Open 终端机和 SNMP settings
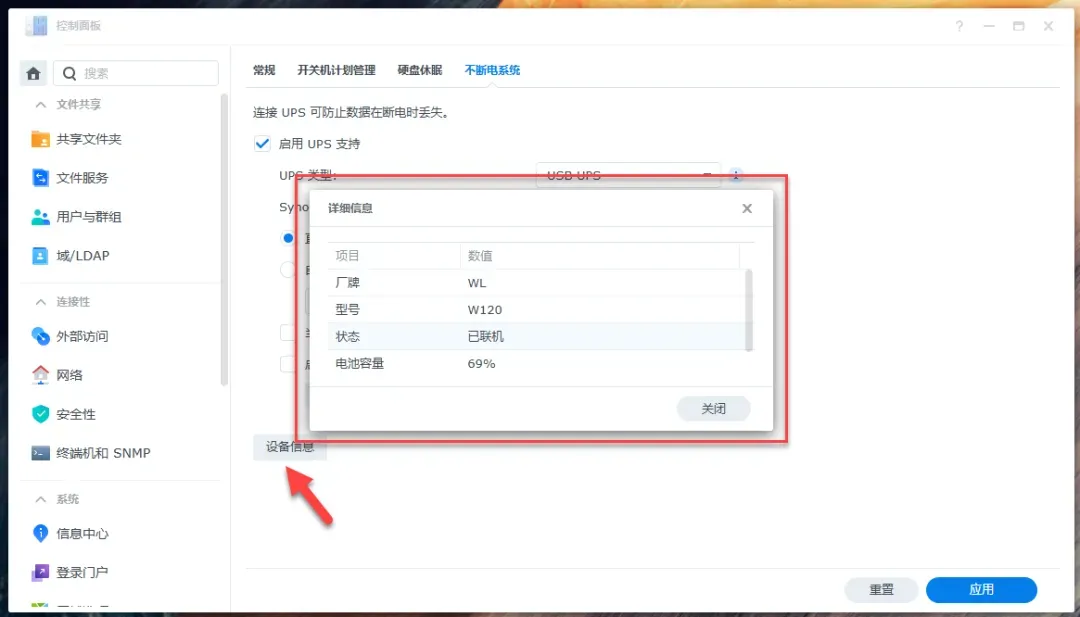This screenshot has width=1080, height=617. (x=103, y=453)
